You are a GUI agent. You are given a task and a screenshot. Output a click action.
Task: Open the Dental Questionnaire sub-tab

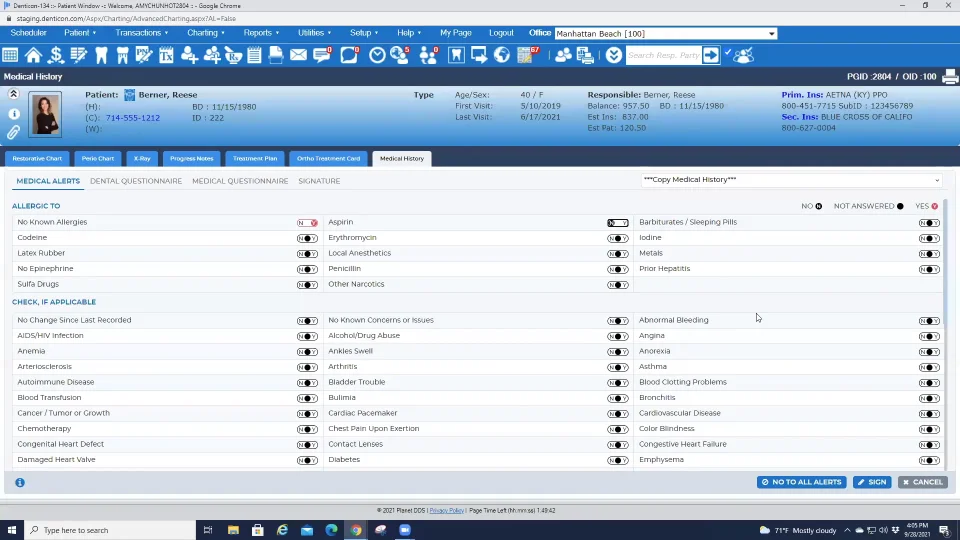(x=136, y=181)
